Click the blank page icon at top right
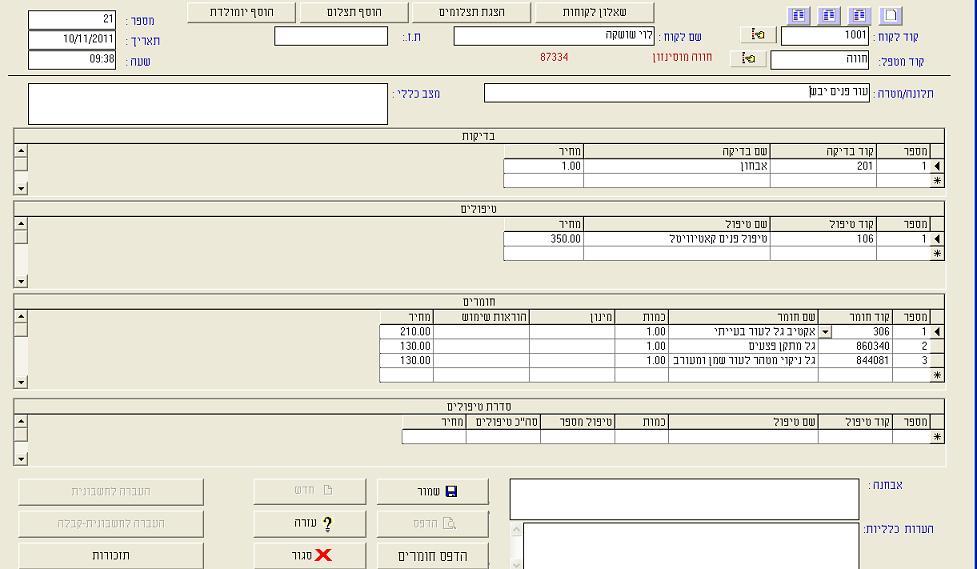This screenshot has height=569, width=977. tap(890, 16)
